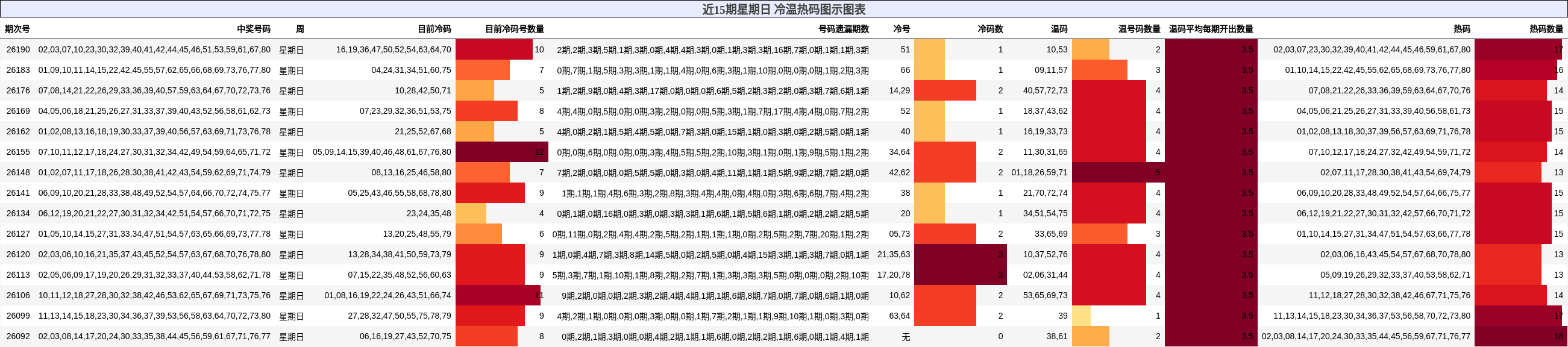Screen dimensions: 1568x347
Task: Click winning numbers starting 10,11,12,18,27 in row 26106
Action: pos(155,295)
